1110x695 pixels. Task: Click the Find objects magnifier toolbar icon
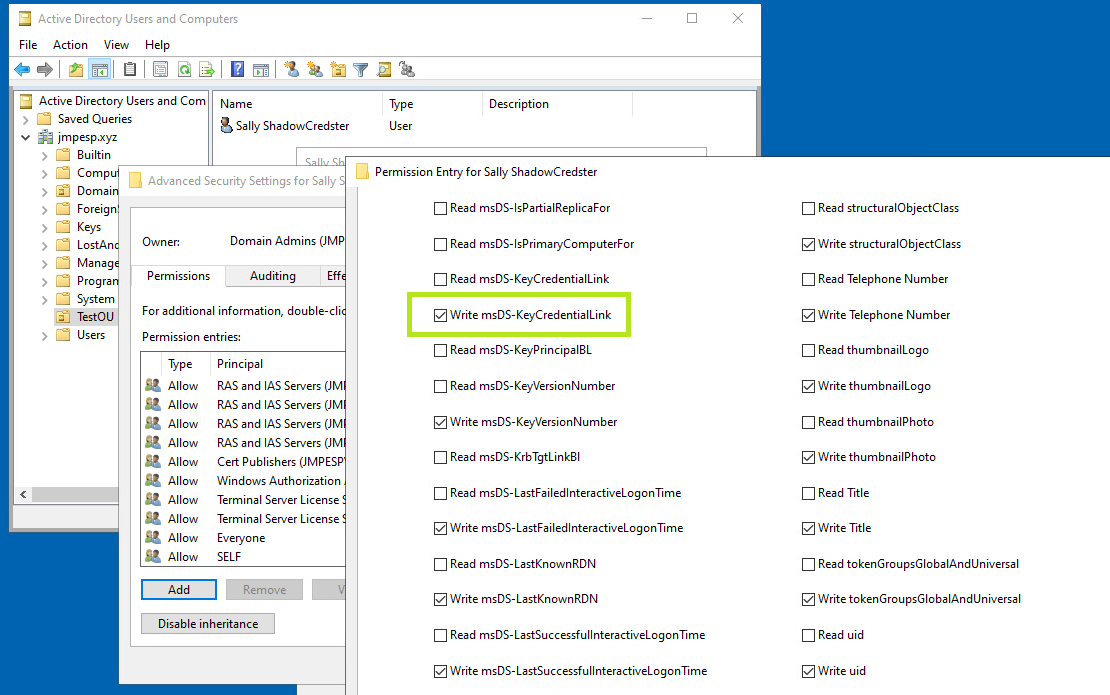click(x=384, y=69)
